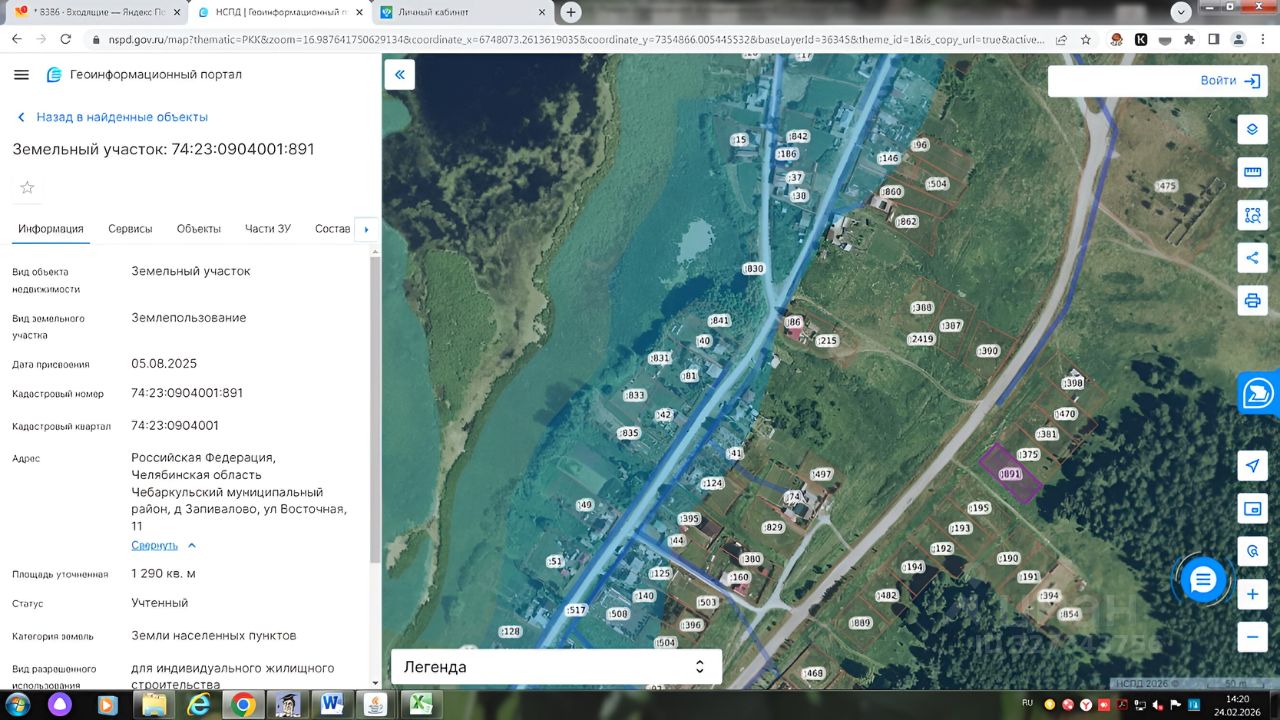The image size is (1280, 720).
Task: Zoom out of the map
Action: pyautogui.click(x=1251, y=636)
